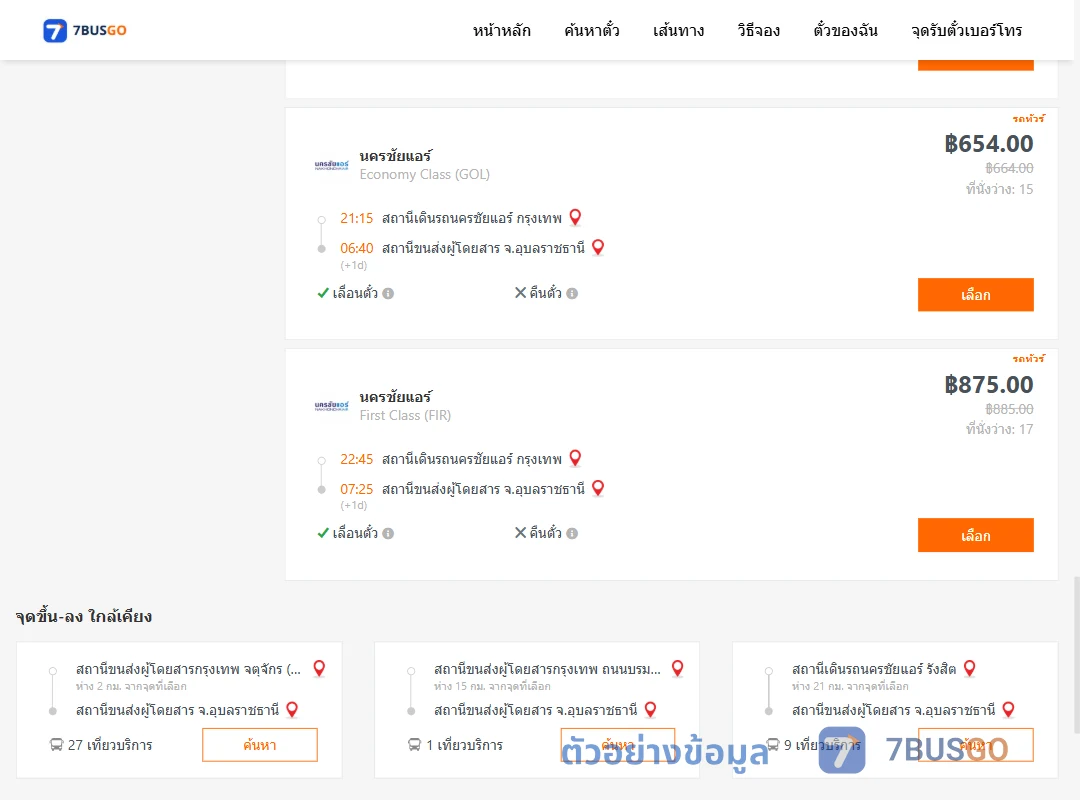Click the 22:45 departure time
This screenshot has width=1080, height=800.
point(356,459)
